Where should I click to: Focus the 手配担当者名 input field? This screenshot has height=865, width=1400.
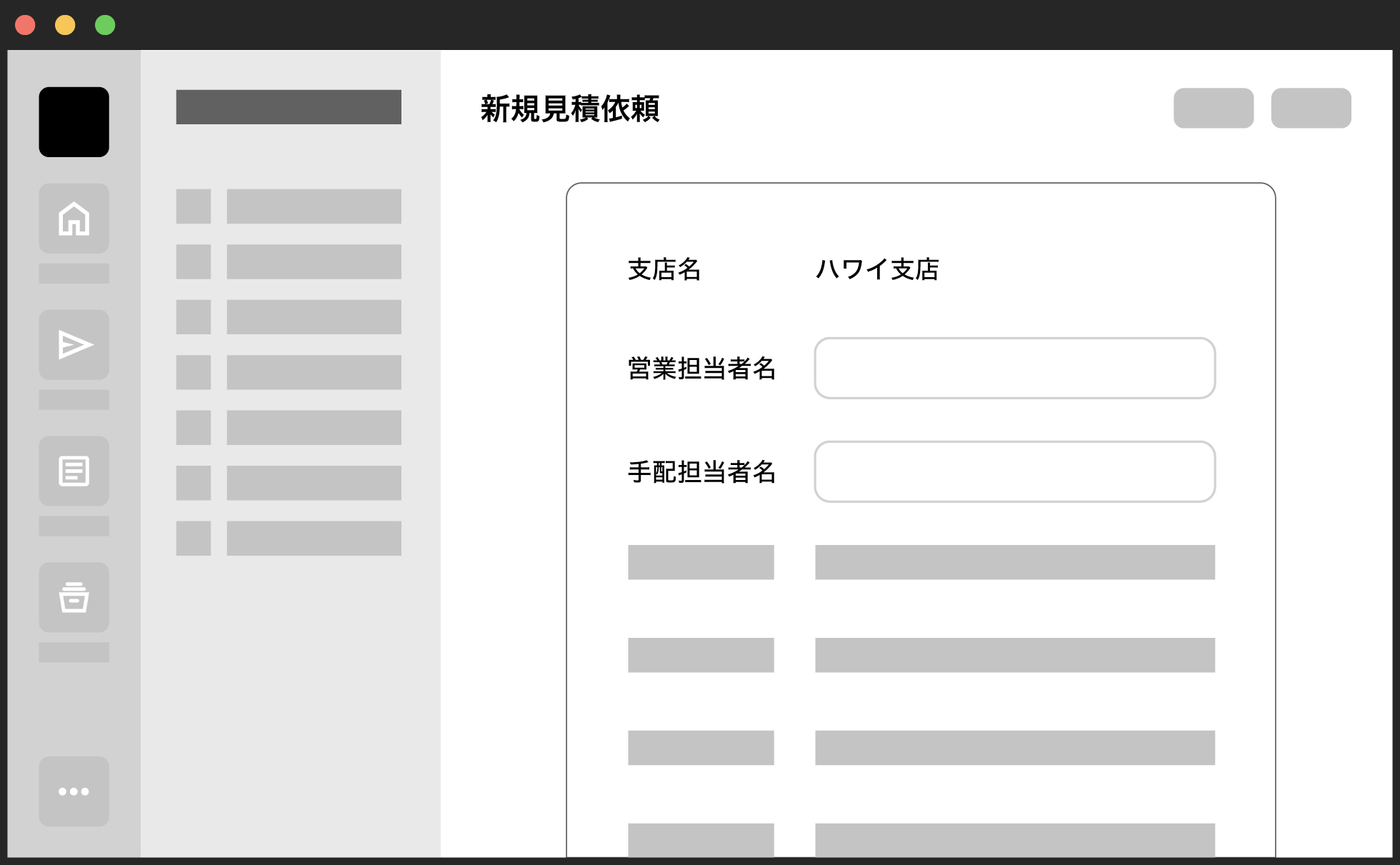pyautogui.click(x=1014, y=471)
